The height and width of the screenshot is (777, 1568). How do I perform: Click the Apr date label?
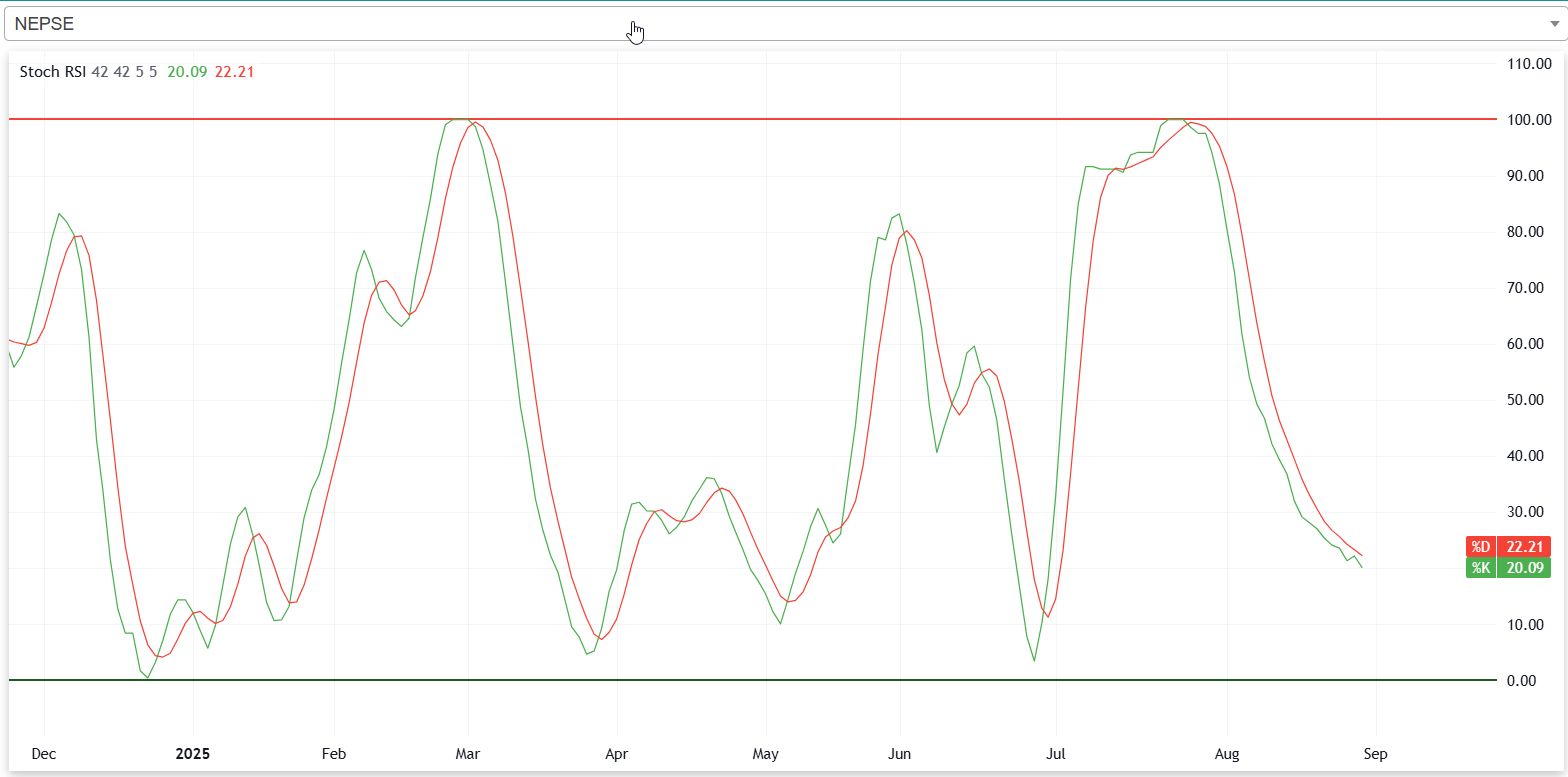click(x=617, y=754)
